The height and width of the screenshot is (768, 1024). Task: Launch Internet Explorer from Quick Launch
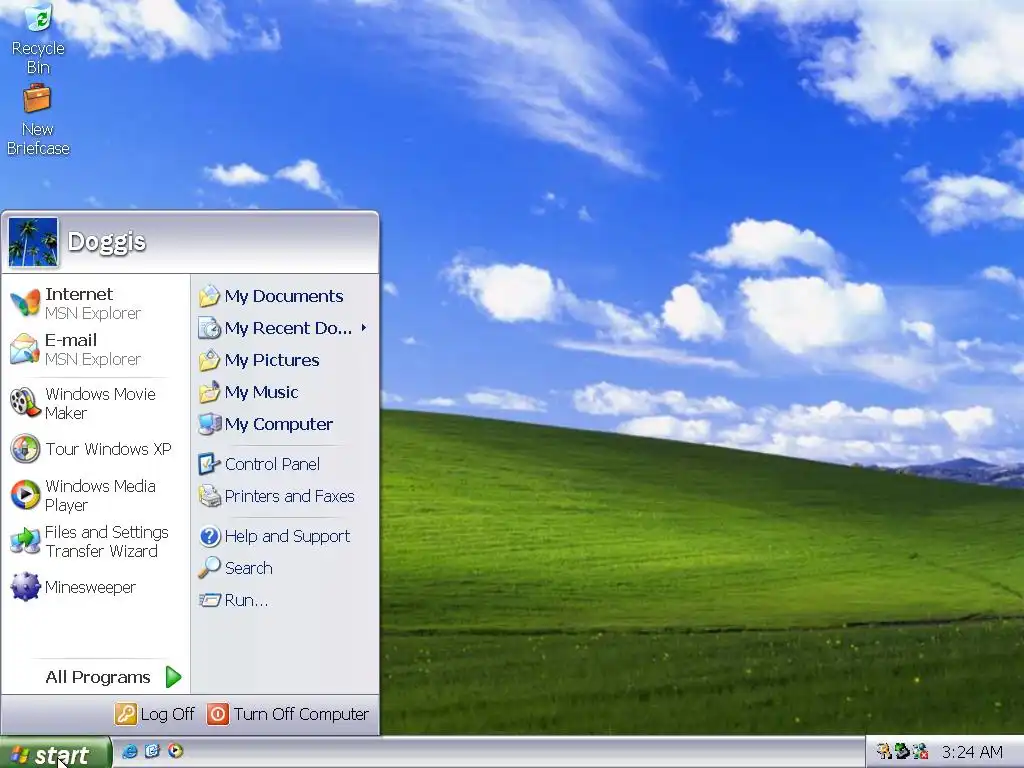coord(130,752)
